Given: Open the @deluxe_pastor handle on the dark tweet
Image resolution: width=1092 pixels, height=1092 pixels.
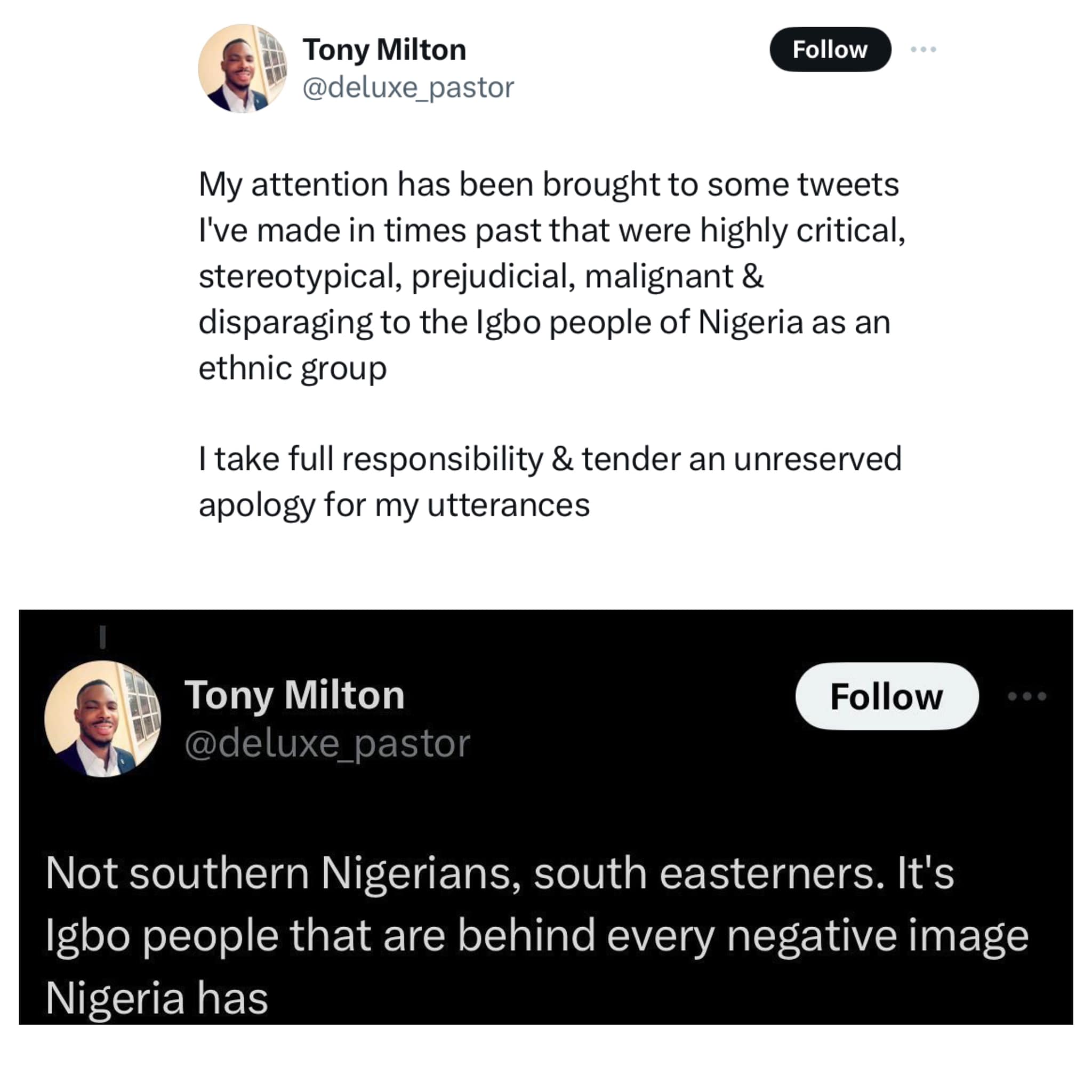Looking at the screenshot, I should (327, 743).
